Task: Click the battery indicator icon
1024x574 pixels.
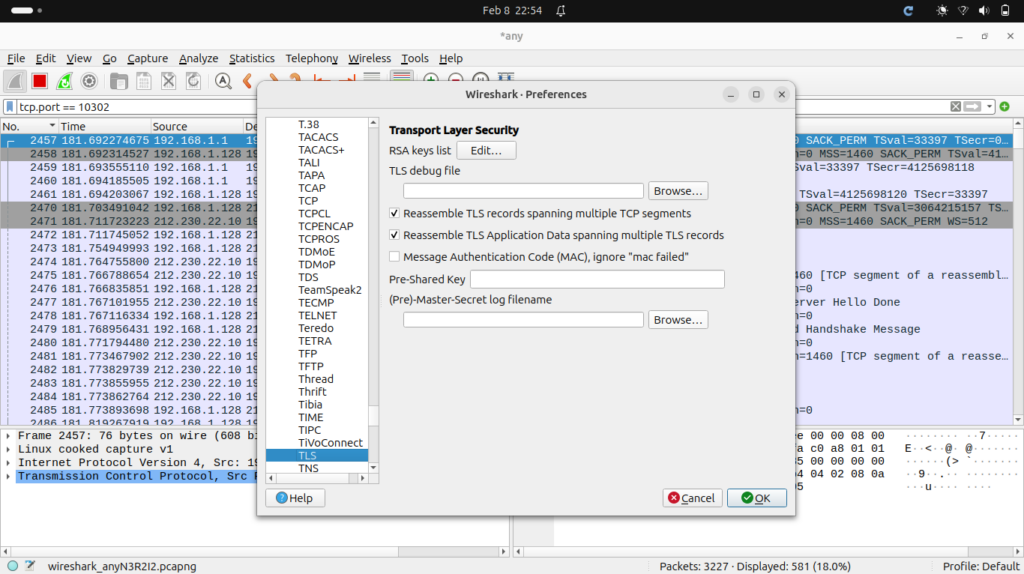Action: (1005, 10)
